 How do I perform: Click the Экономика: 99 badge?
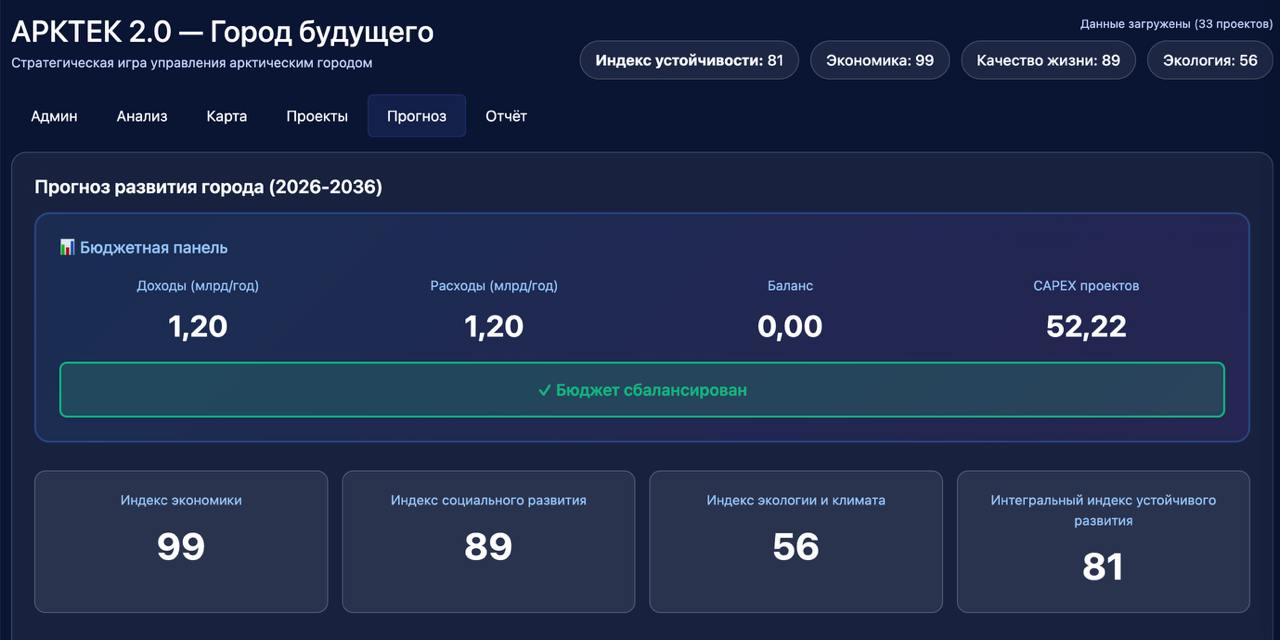[x=880, y=60]
